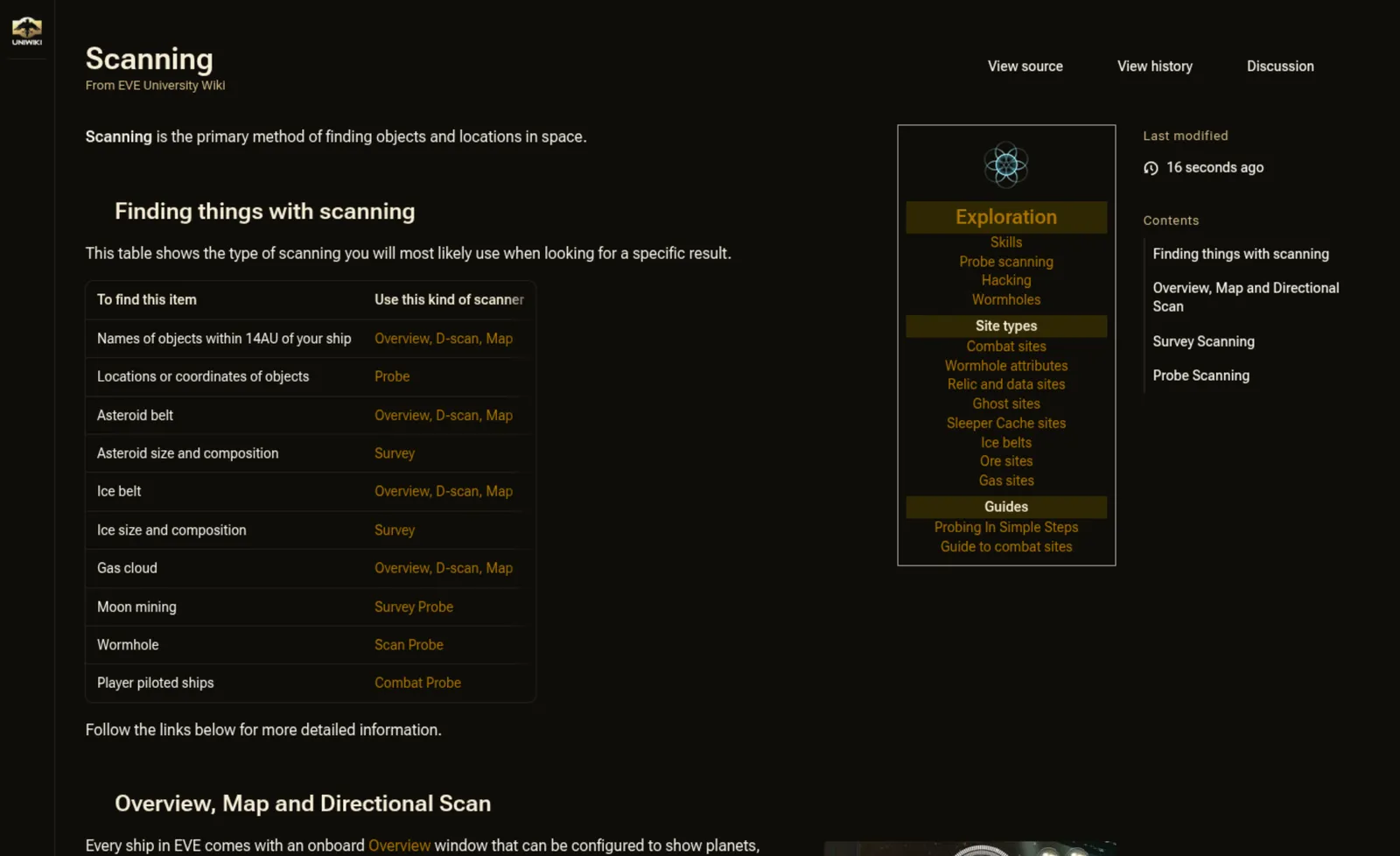Image resolution: width=1400 pixels, height=856 pixels.
Task: Click the Exploration atom icon
Action: (x=1006, y=165)
